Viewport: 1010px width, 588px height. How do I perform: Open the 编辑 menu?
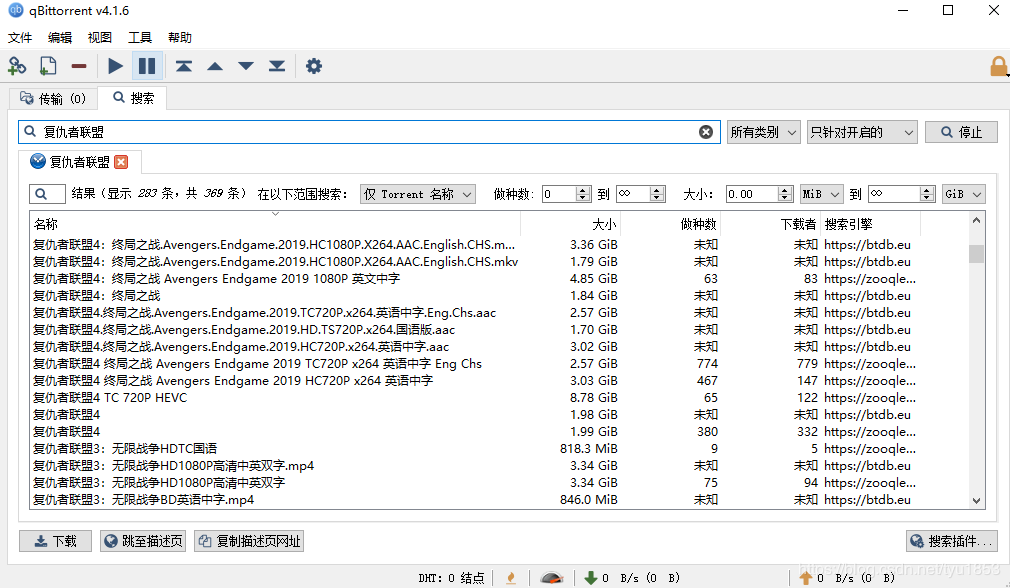[x=60, y=37]
